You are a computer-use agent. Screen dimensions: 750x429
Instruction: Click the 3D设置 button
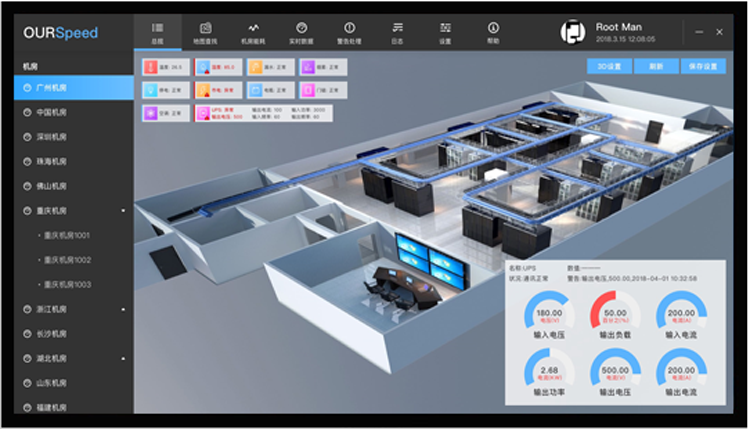coord(608,67)
